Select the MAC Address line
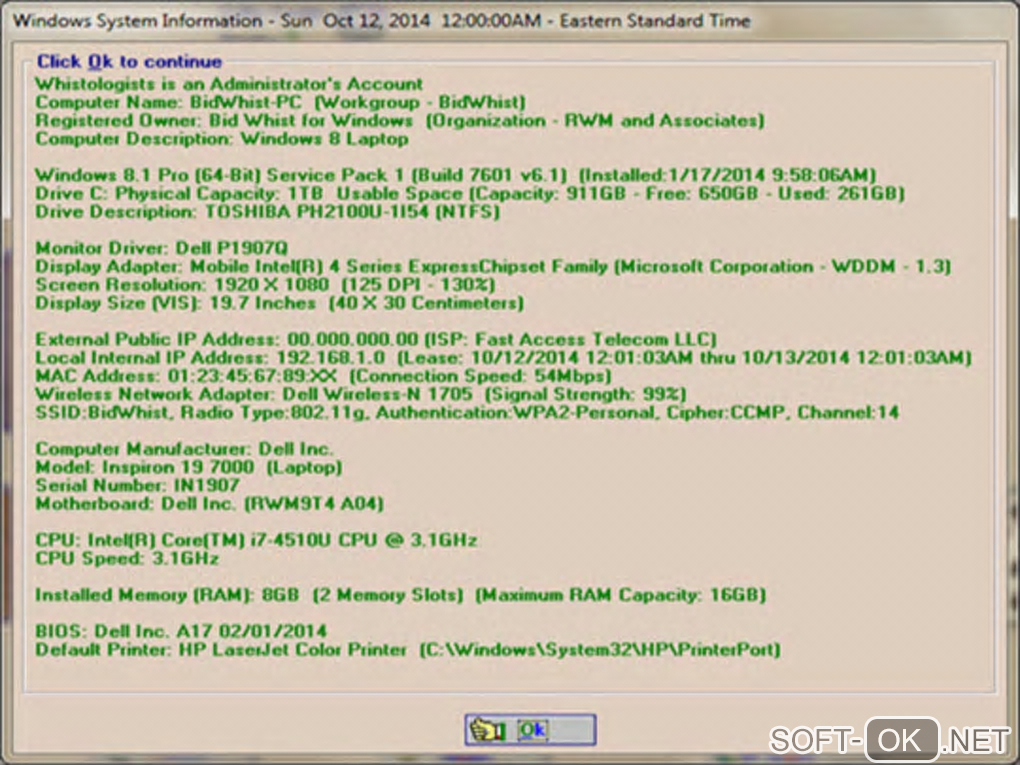1020x765 pixels. [x=323, y=375]
